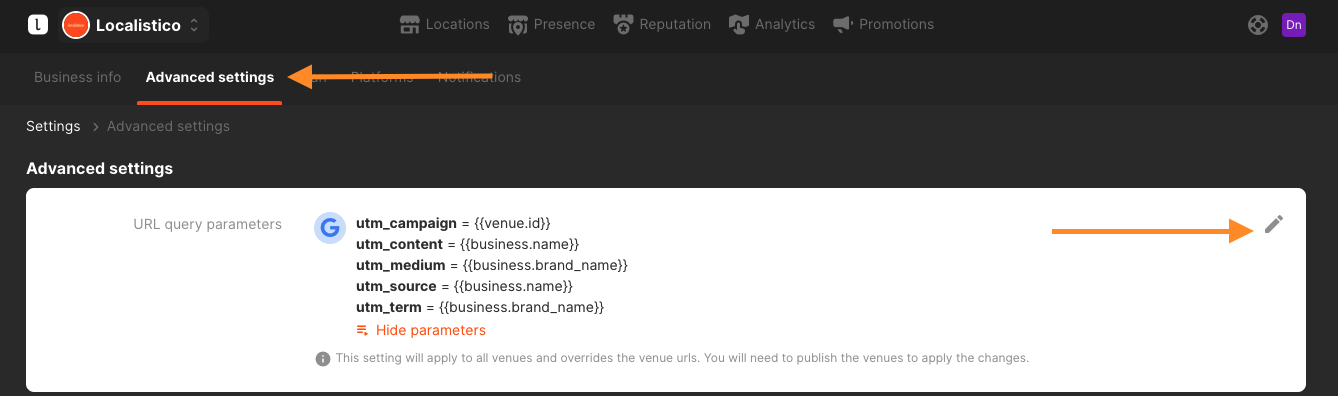Click the utm_term parameter line
Screen dimensions: 1338x396
480,307
